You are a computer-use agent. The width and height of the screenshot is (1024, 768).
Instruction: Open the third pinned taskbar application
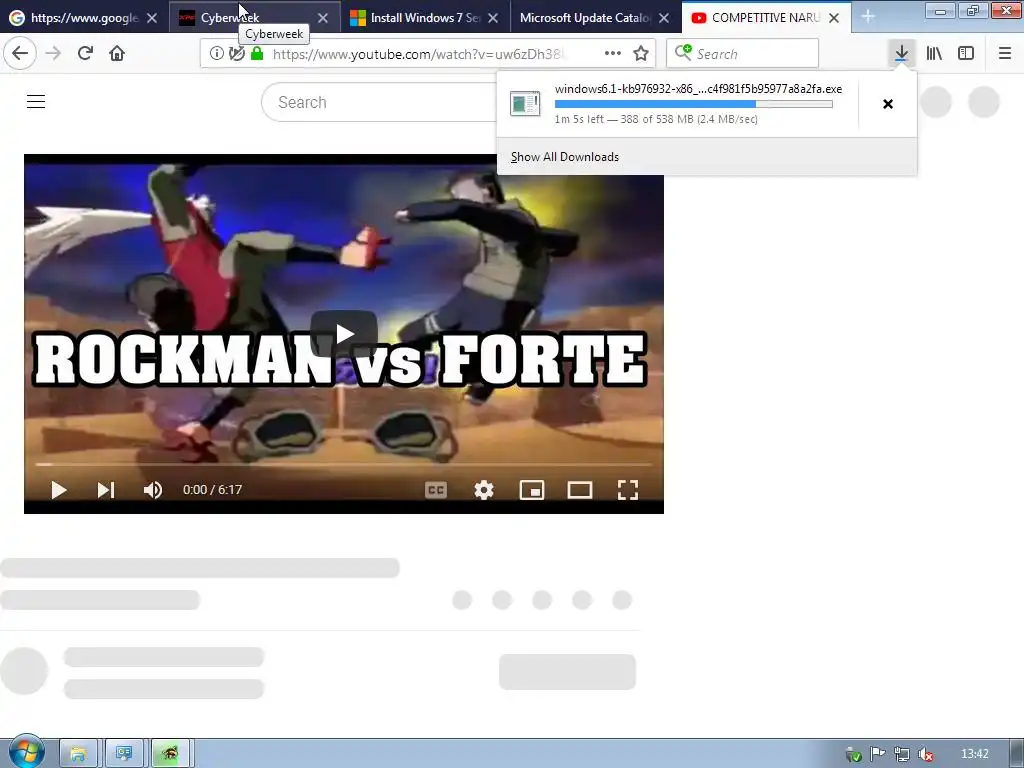pyautogui.click(x=170, y=754)
